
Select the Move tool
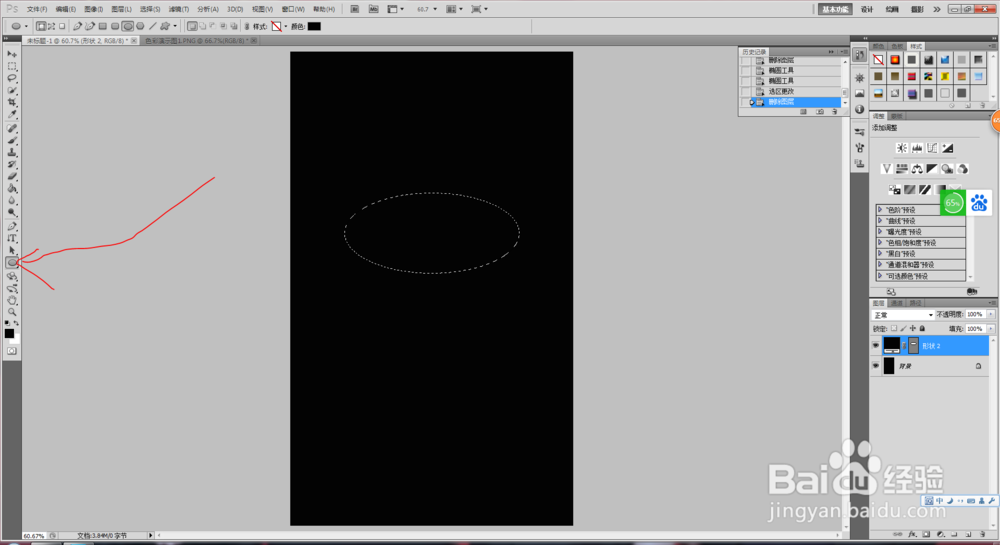[x=11, y=54]
